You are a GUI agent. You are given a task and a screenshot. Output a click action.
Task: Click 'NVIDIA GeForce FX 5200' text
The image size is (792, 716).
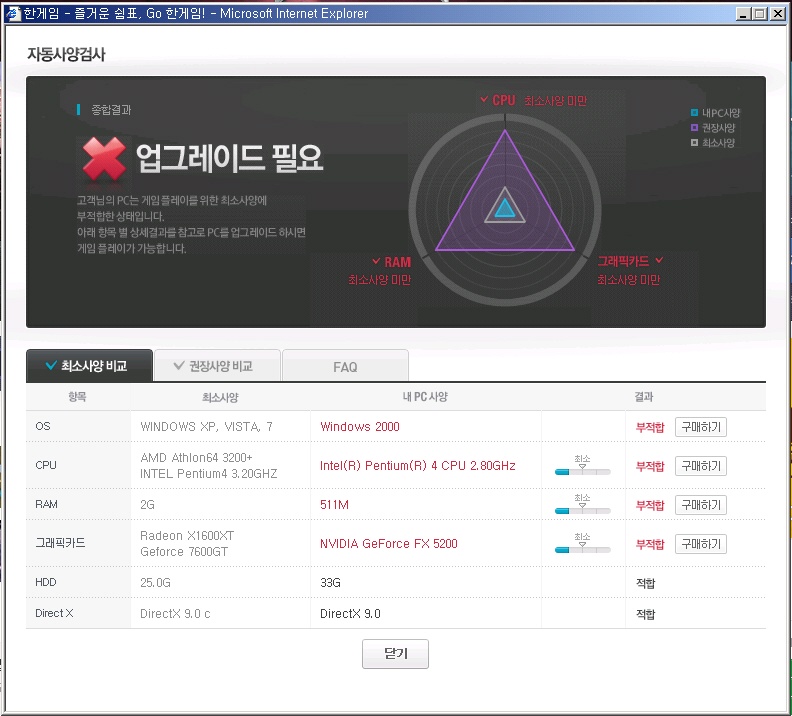pyautogui.click(x=388, y=543)
